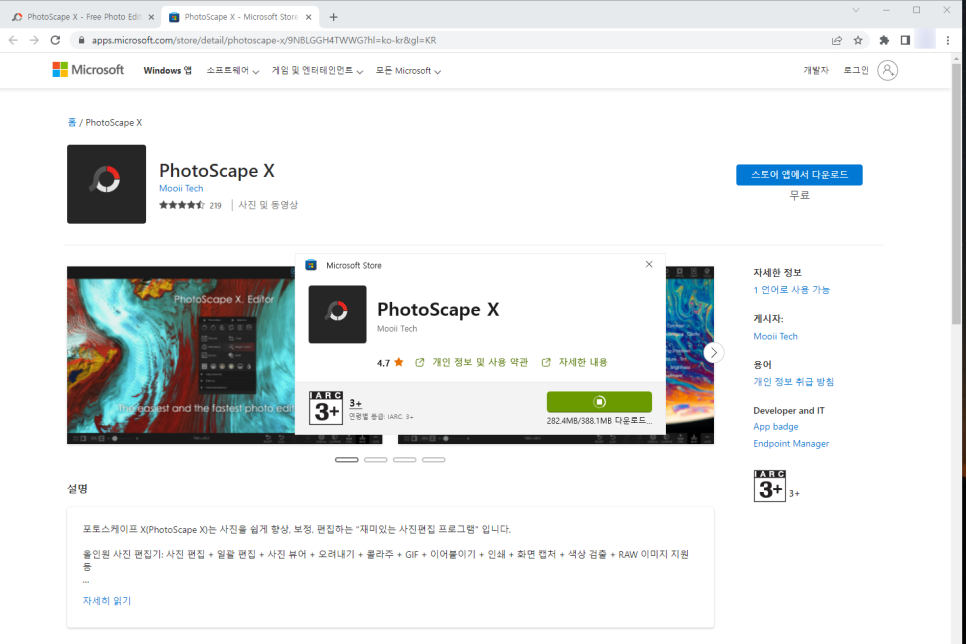Click the browser forward arrow

pos(34,40)
